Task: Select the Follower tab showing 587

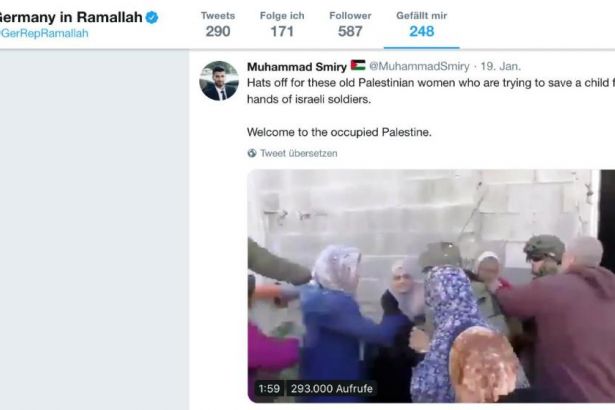Action: (350, 24)
